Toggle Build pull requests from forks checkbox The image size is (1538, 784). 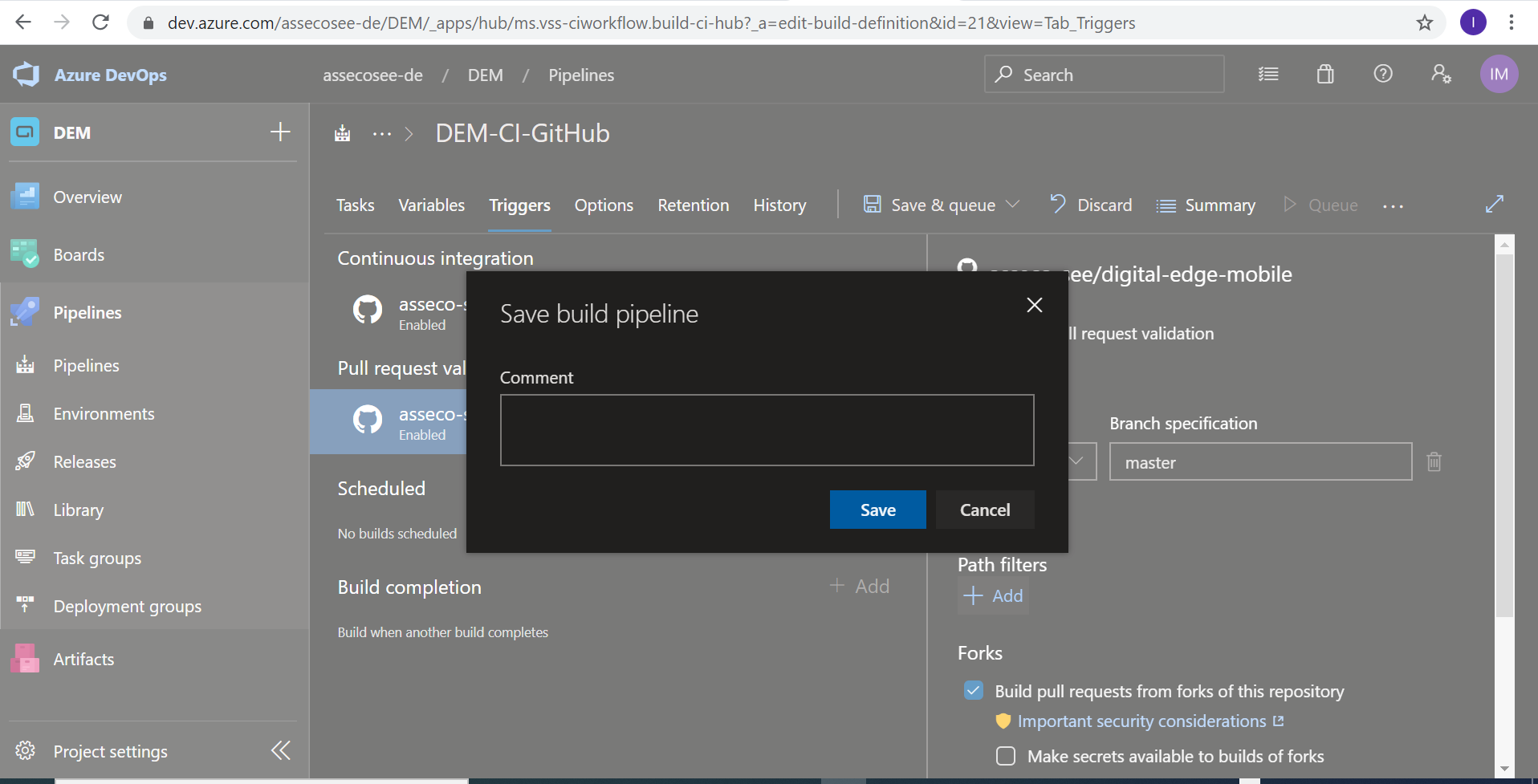tap(974, 690)
